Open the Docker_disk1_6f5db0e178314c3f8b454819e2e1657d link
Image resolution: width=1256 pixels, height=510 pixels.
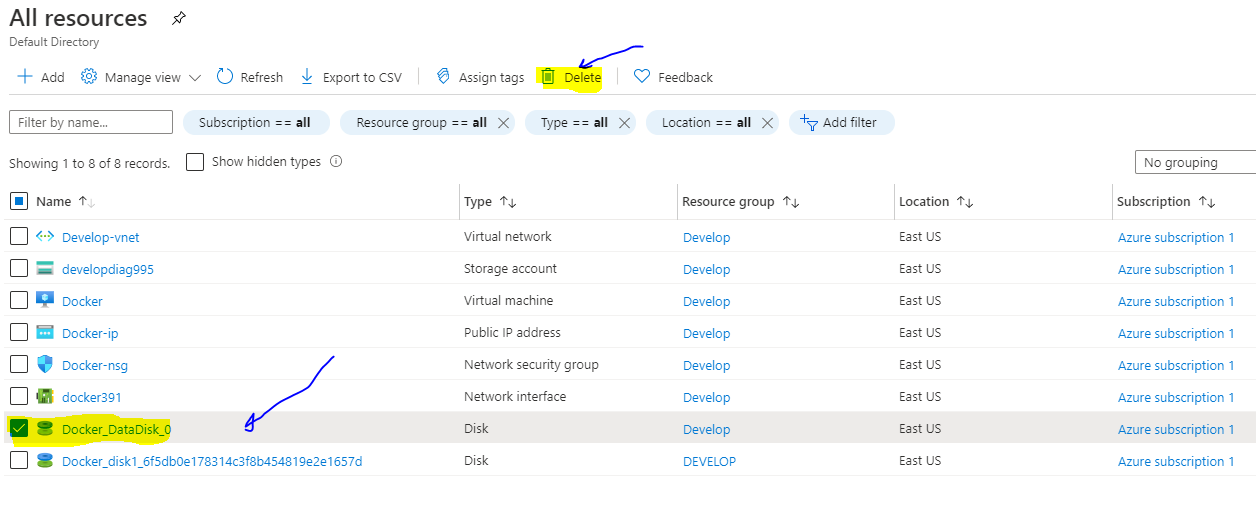click(x=212, y=461)
